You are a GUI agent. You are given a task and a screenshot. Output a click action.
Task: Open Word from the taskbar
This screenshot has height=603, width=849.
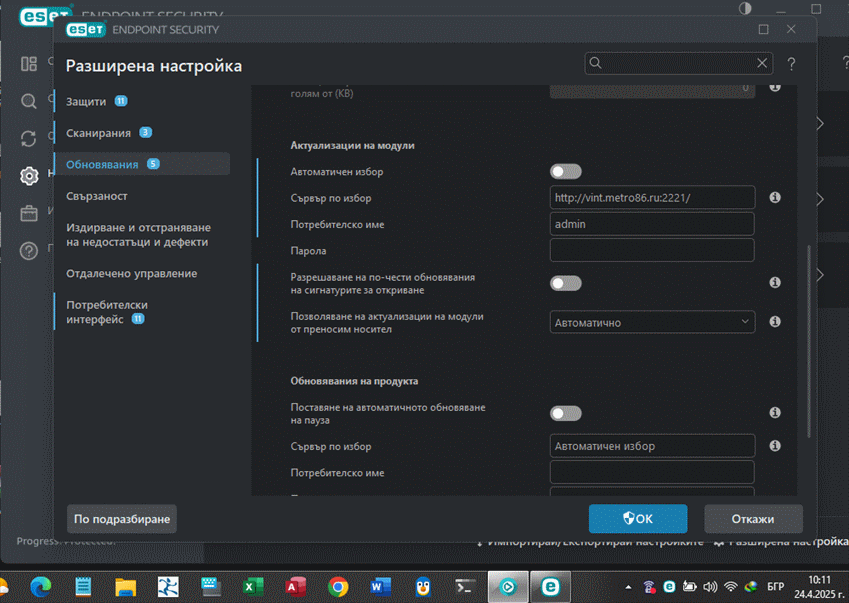380,587
